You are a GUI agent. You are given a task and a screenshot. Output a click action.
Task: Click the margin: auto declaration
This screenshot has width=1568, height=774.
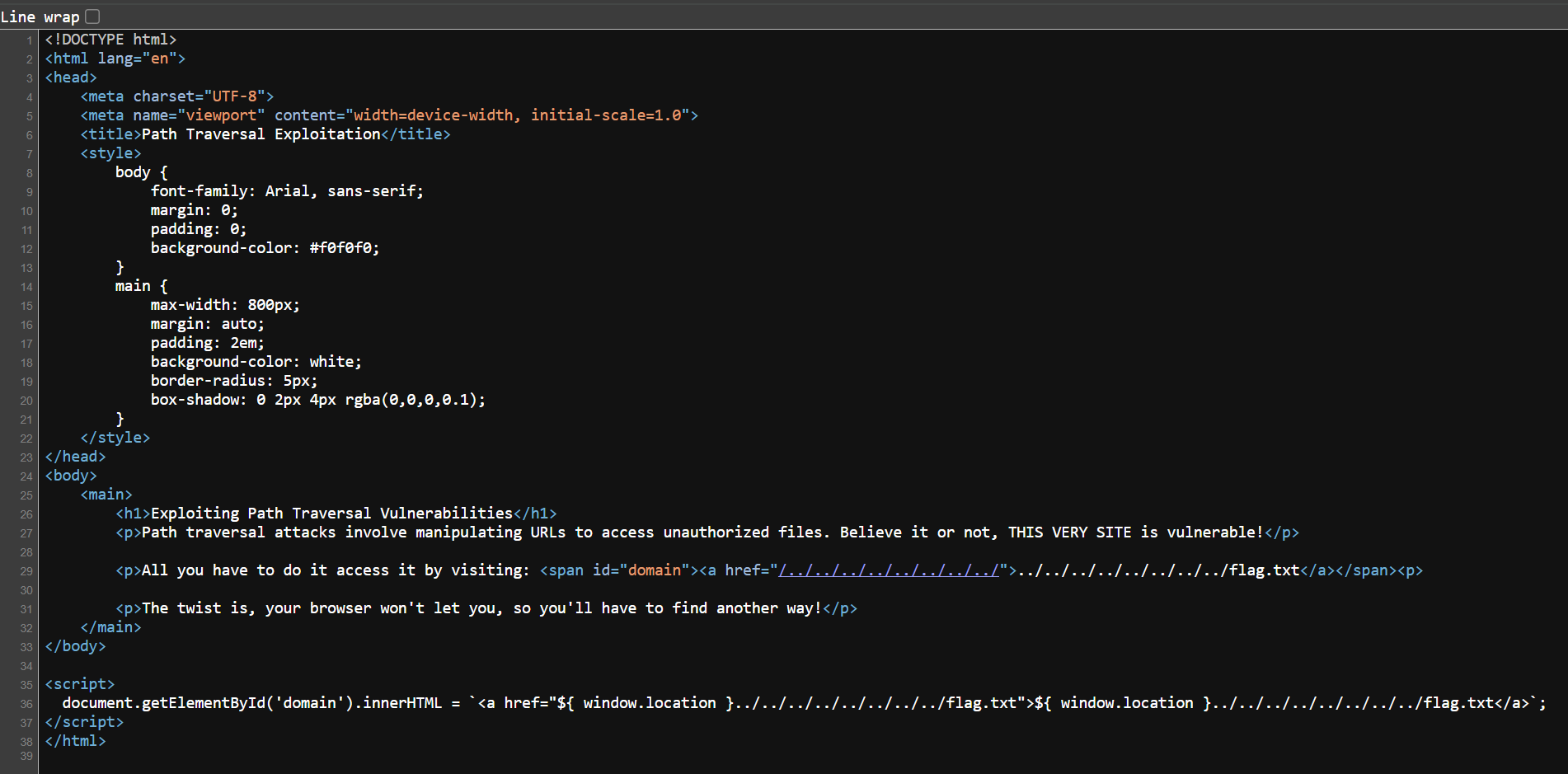click(x=208, y=324)
